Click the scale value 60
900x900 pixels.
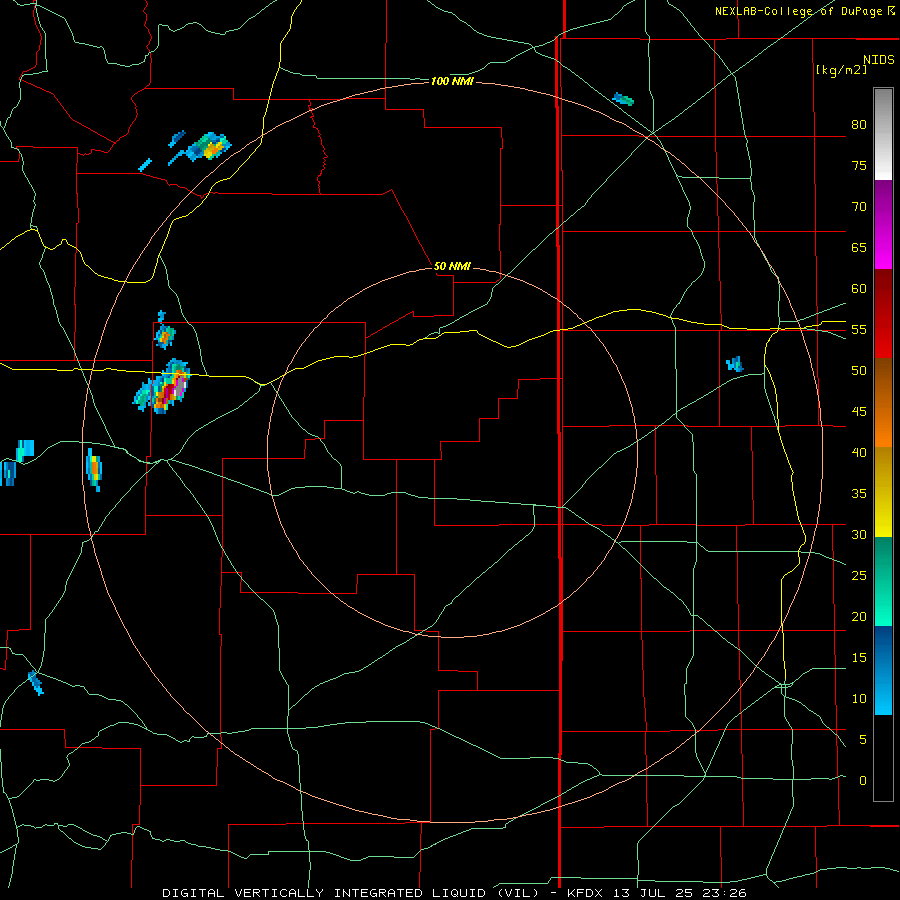859,289
